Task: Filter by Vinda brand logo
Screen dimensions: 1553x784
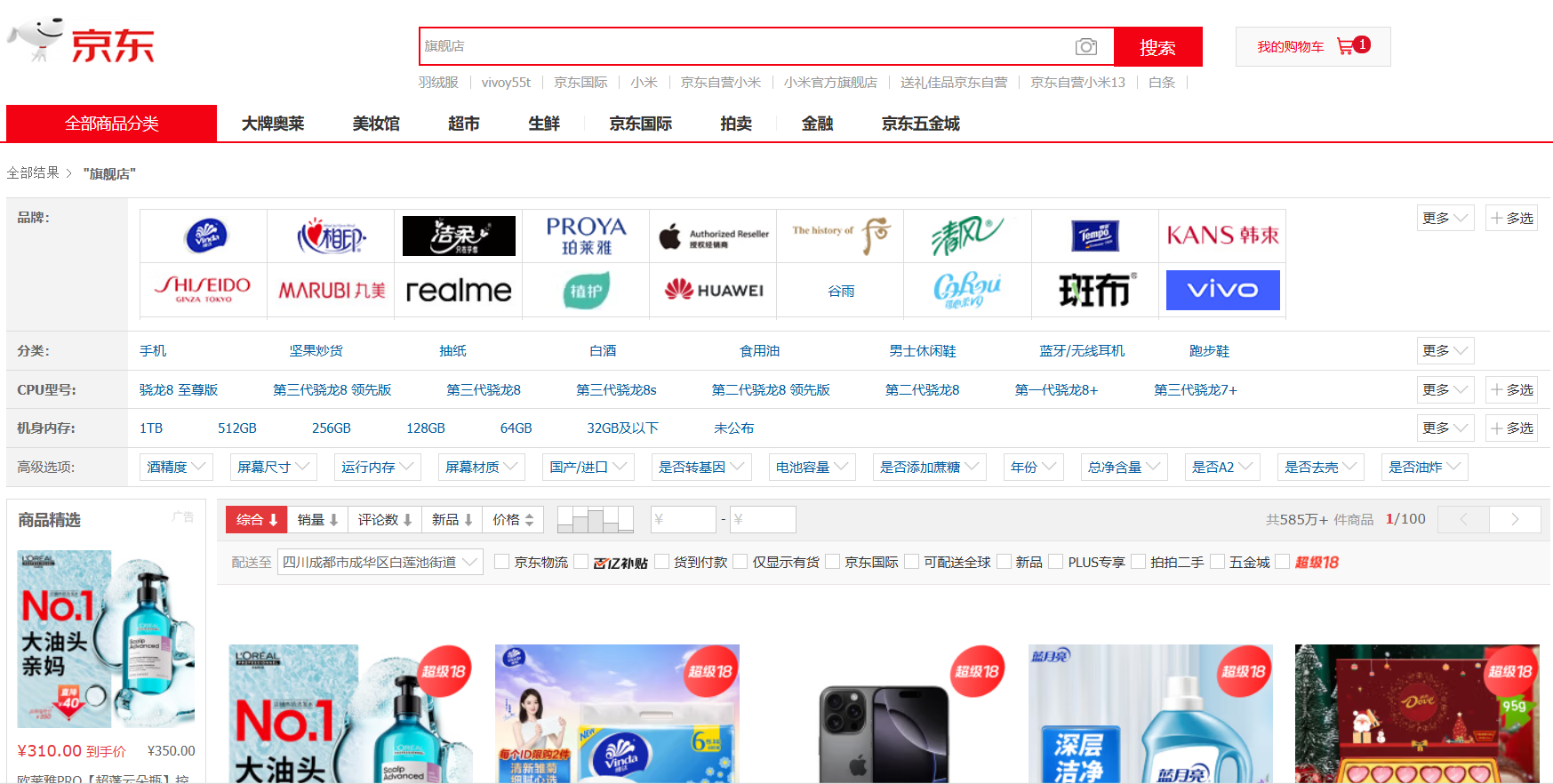Action: pos(205,236)
